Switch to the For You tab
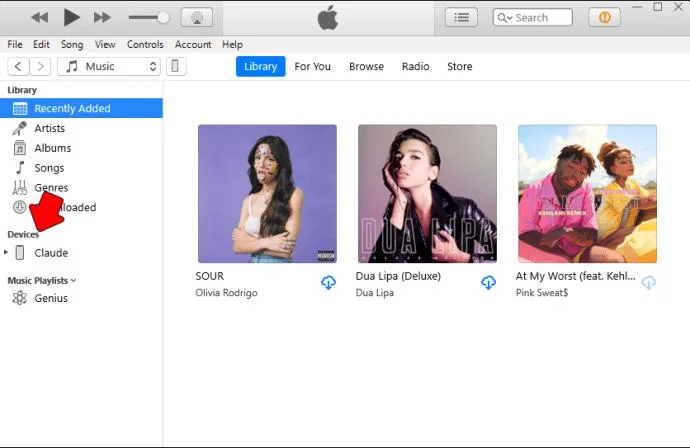690x448 pixels. (312, 66)
